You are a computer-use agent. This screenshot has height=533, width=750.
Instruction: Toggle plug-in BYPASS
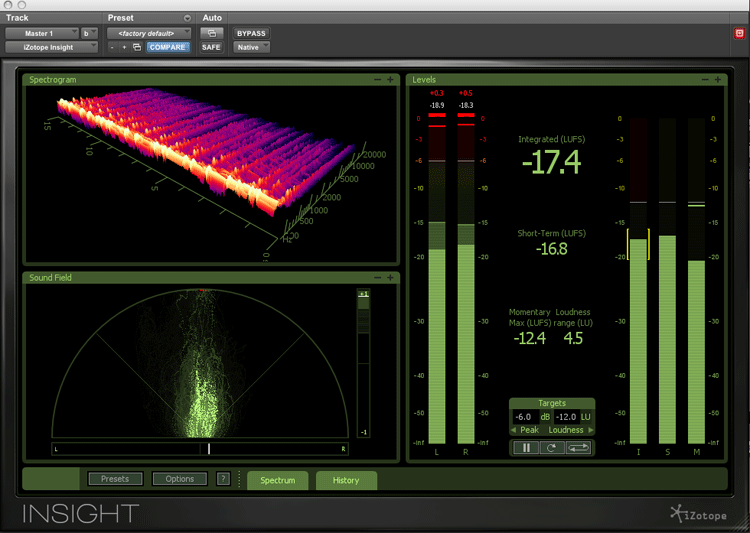point(252,33)
